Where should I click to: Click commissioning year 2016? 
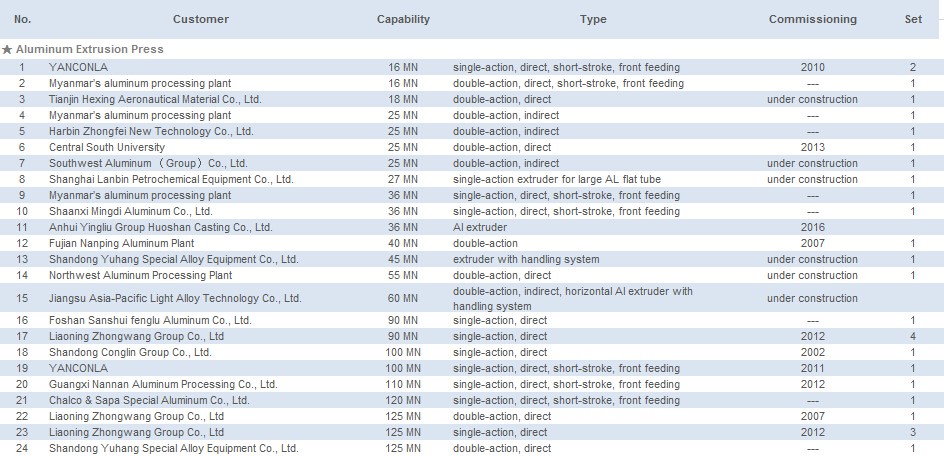tap(812, 228)
